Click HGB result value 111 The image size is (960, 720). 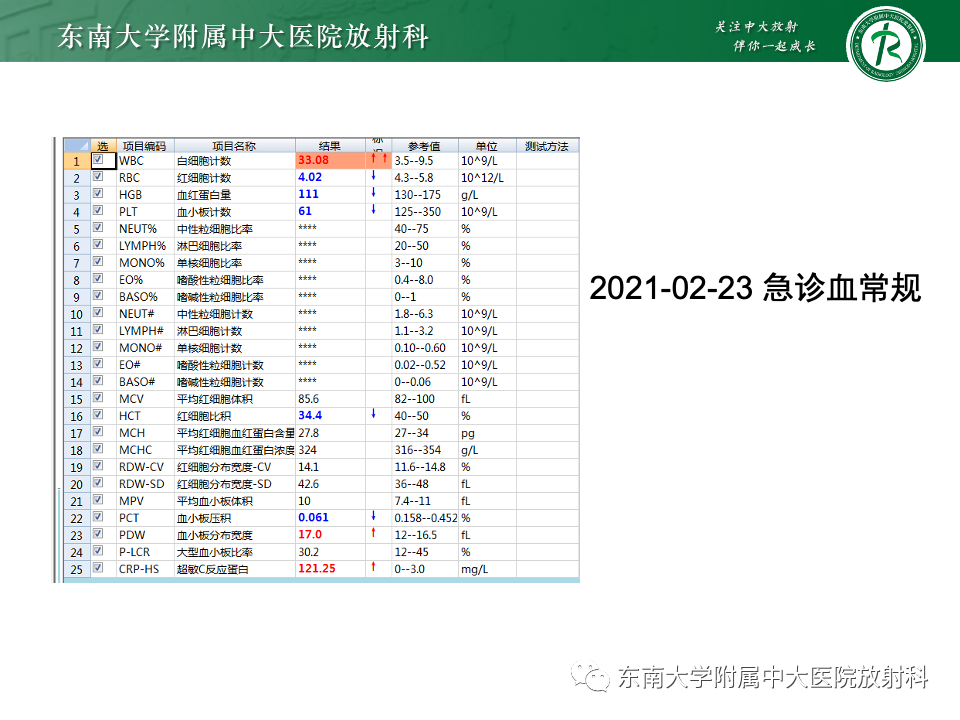309,194
